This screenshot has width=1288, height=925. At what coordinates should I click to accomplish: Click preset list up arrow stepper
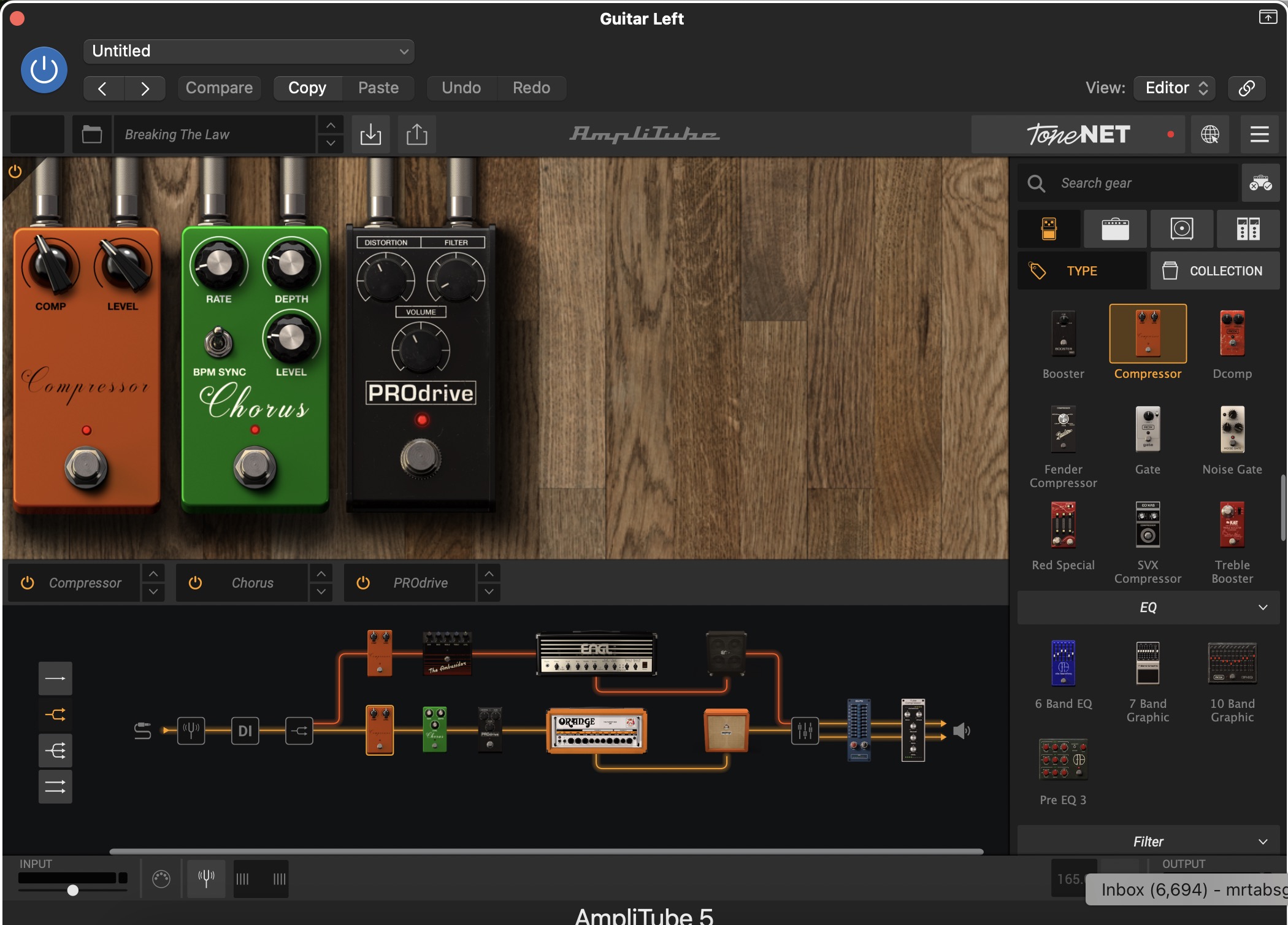331,125
